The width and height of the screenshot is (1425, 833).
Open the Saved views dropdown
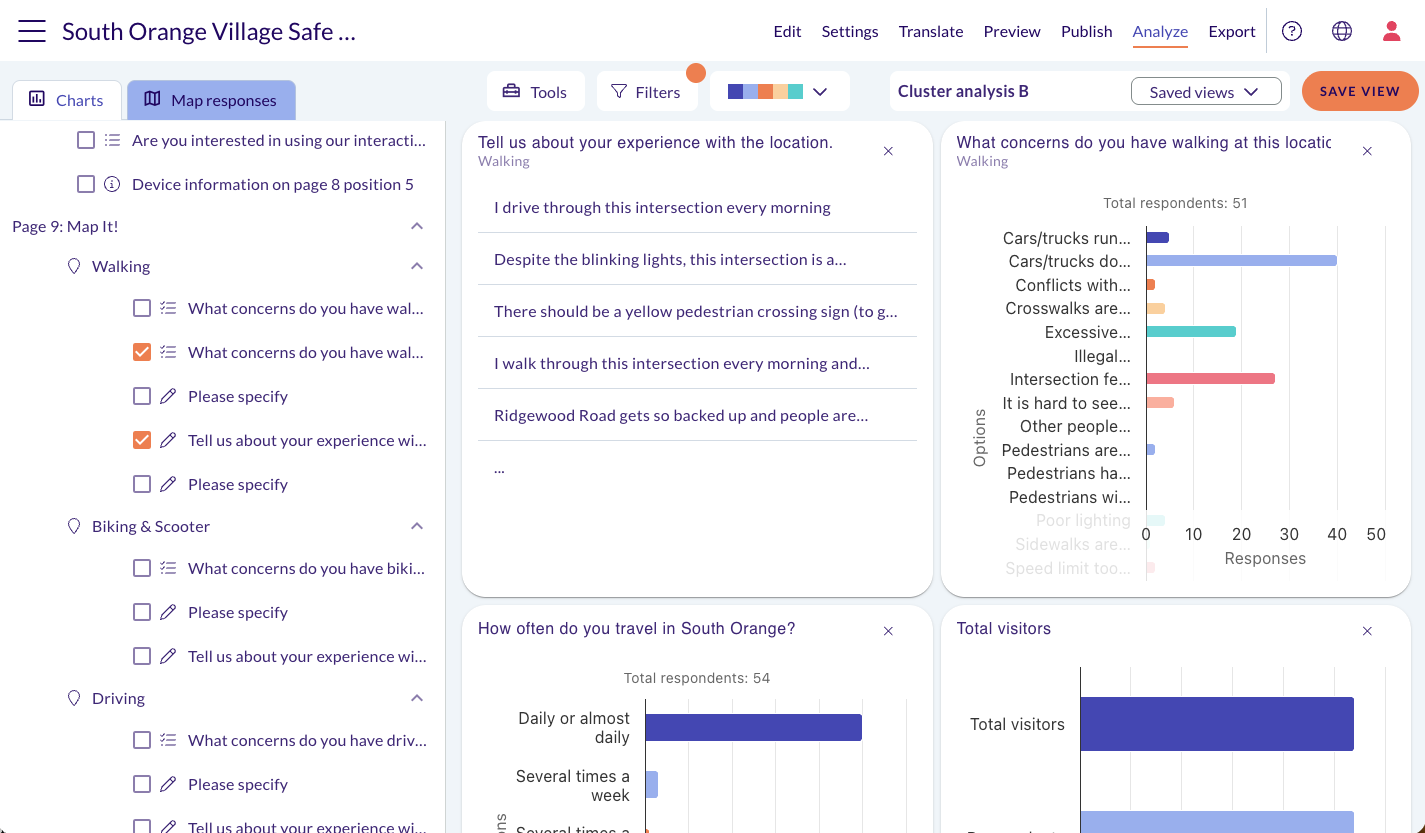[x=1206, y=91]
